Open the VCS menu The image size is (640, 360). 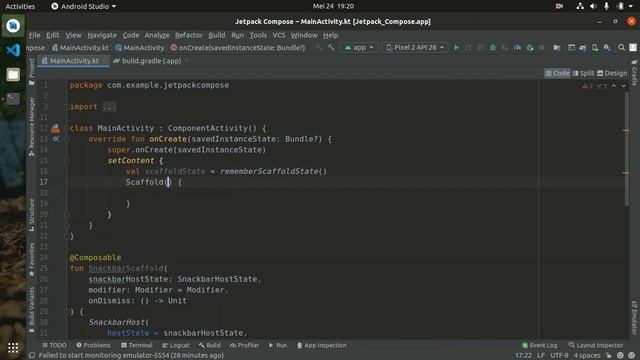[x=279, y=35]
